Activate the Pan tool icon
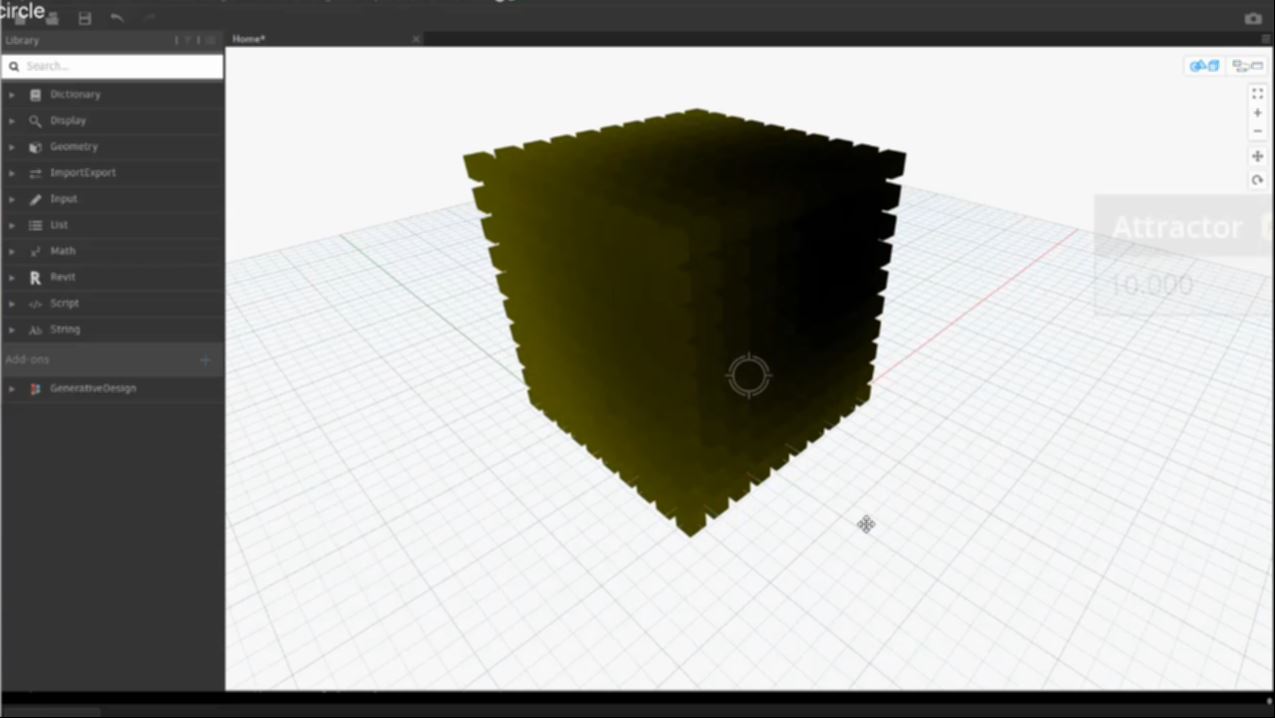 pos(1257,156)
